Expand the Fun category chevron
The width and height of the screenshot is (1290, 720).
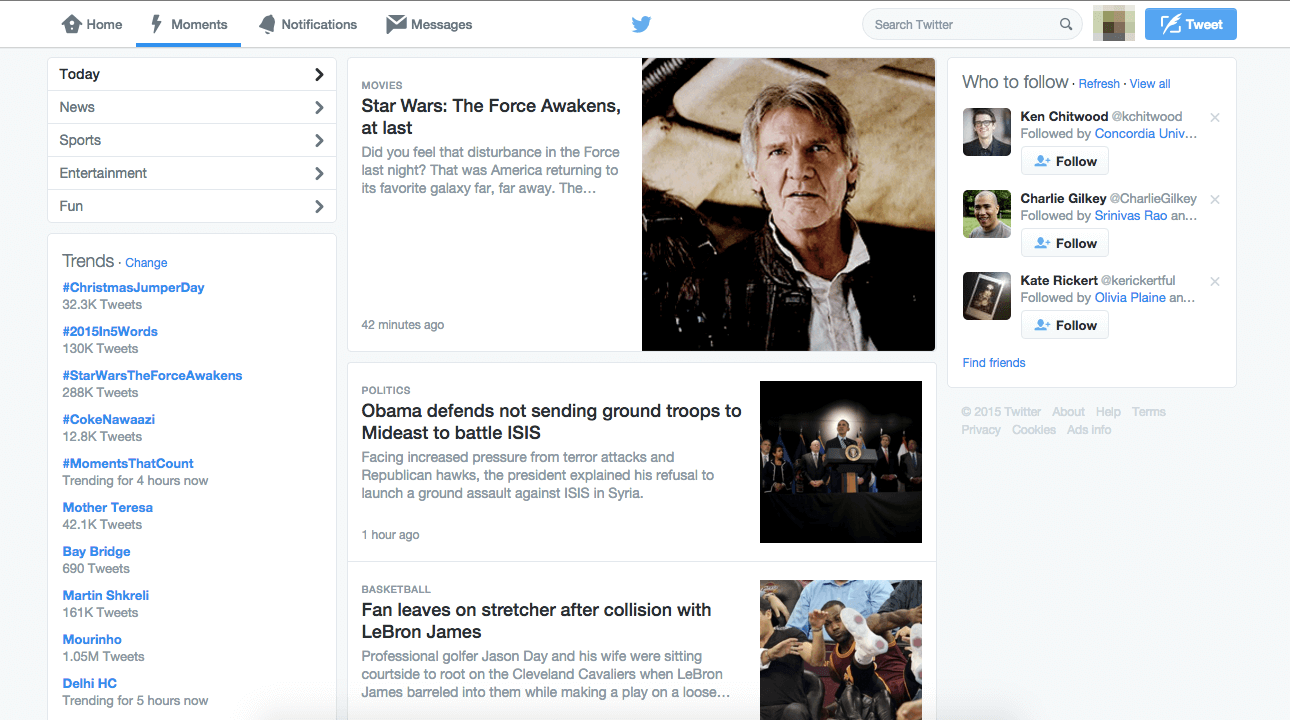[x=319, y=206]
